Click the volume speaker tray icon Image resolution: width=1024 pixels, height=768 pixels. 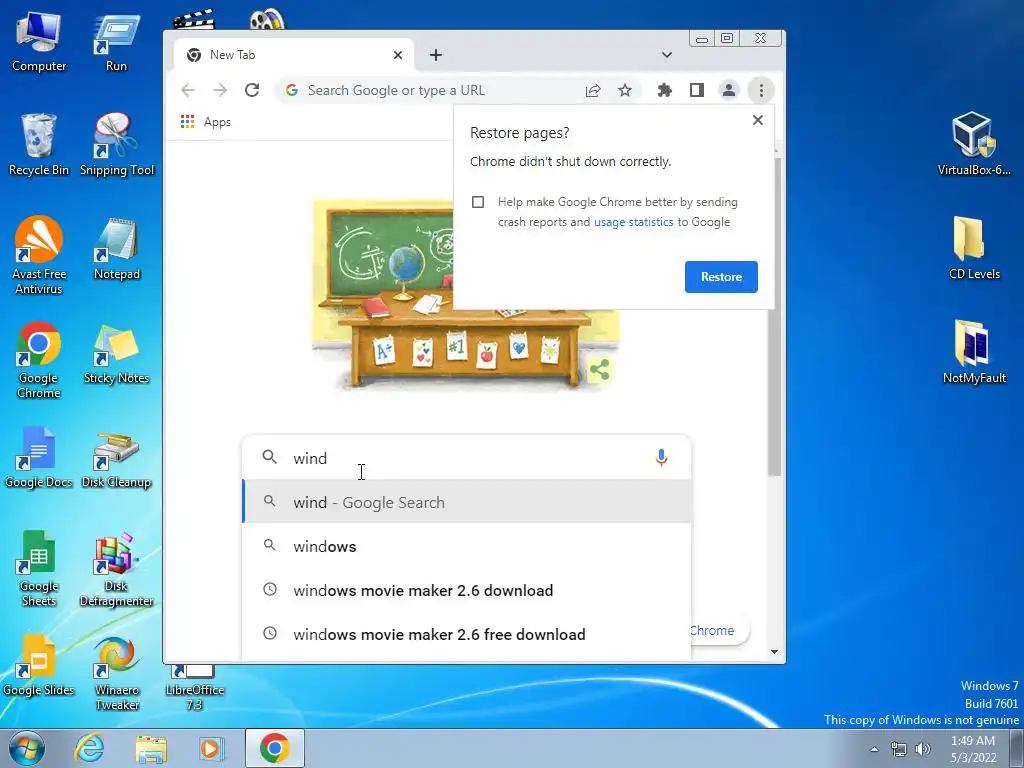point(923,749)
